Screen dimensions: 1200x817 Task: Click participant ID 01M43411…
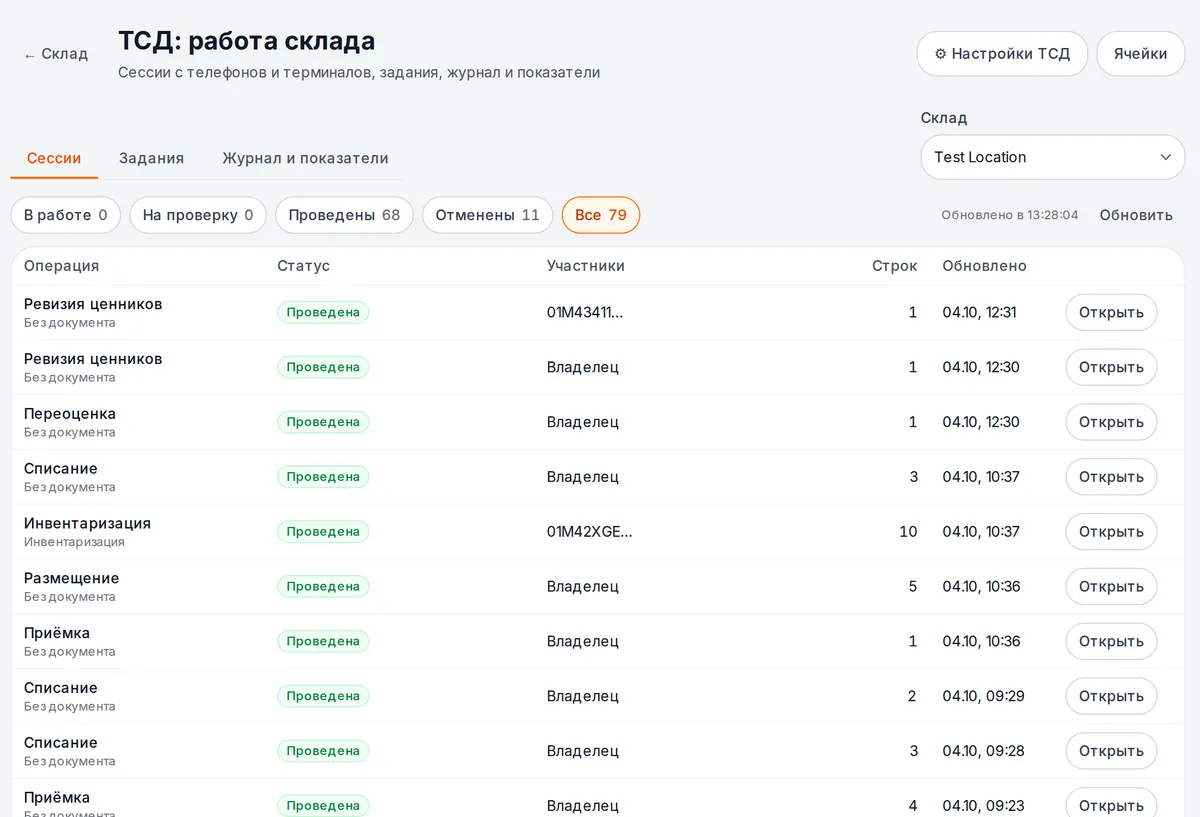tap(585, 312)
